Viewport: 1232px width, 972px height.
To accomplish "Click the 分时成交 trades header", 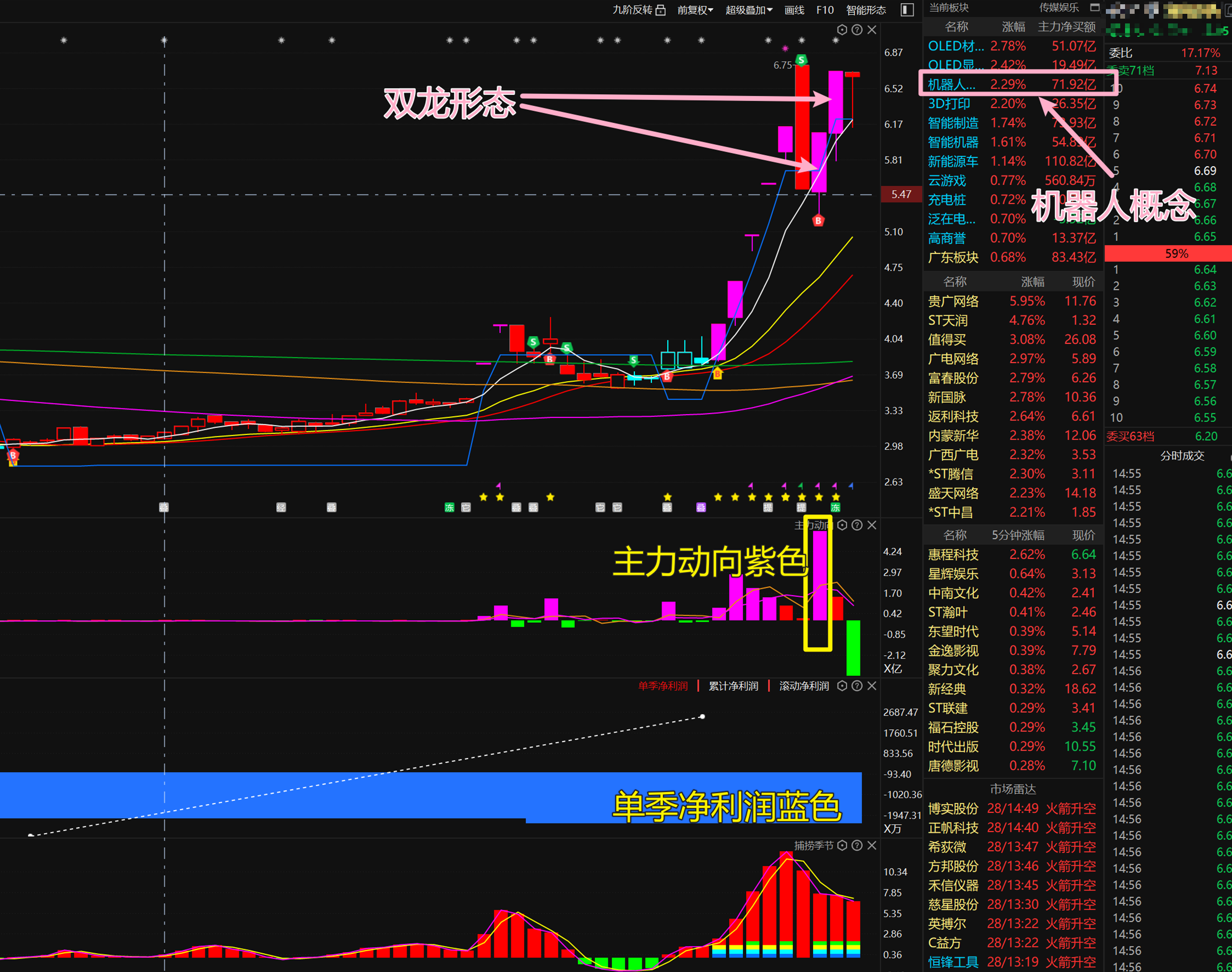I will 1182,455.
